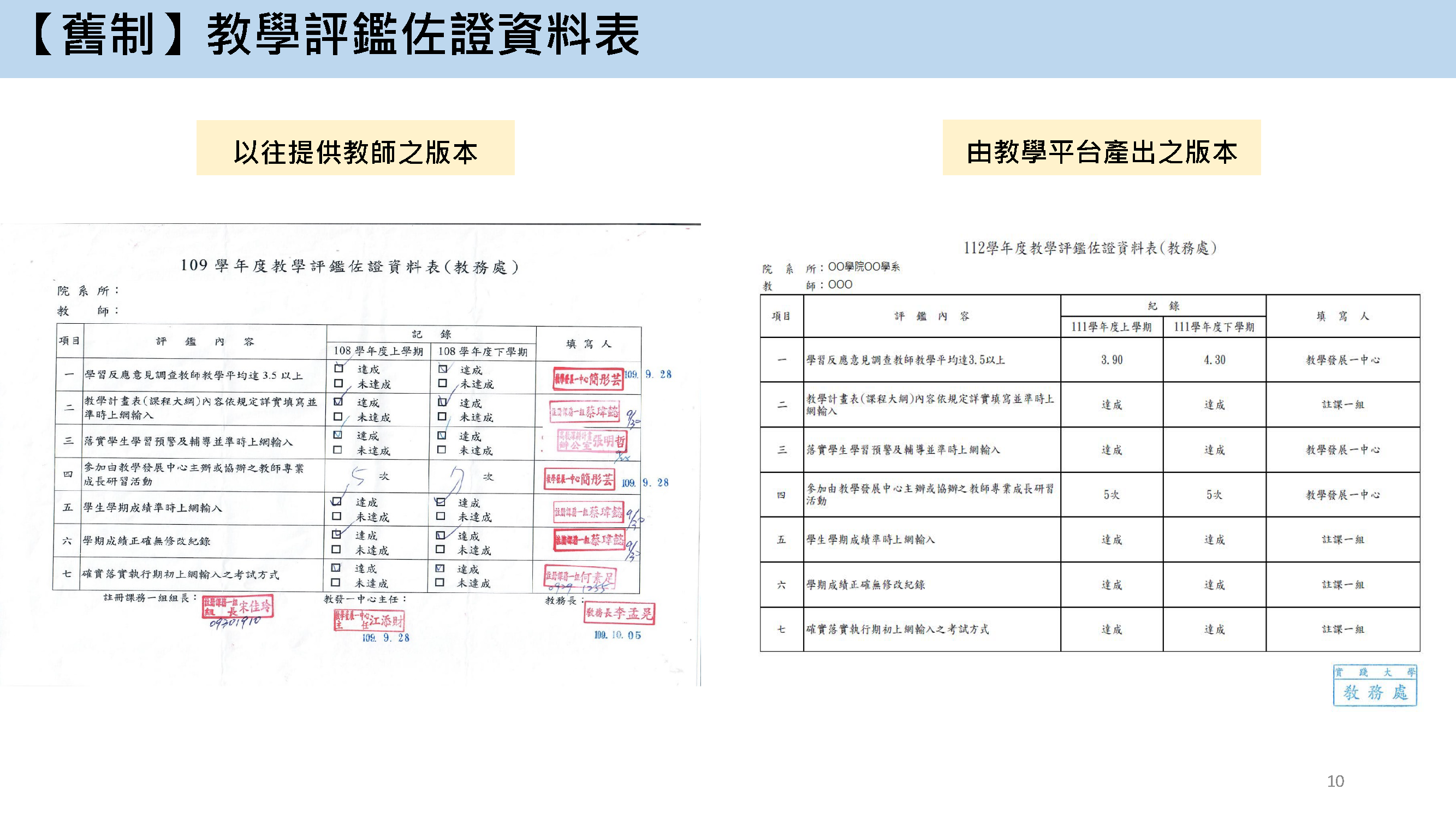Screen dimensions: 1456x819
Task: Click the red stamp 簡彤芸 in row 一
Action: click(x=588, y=379)
